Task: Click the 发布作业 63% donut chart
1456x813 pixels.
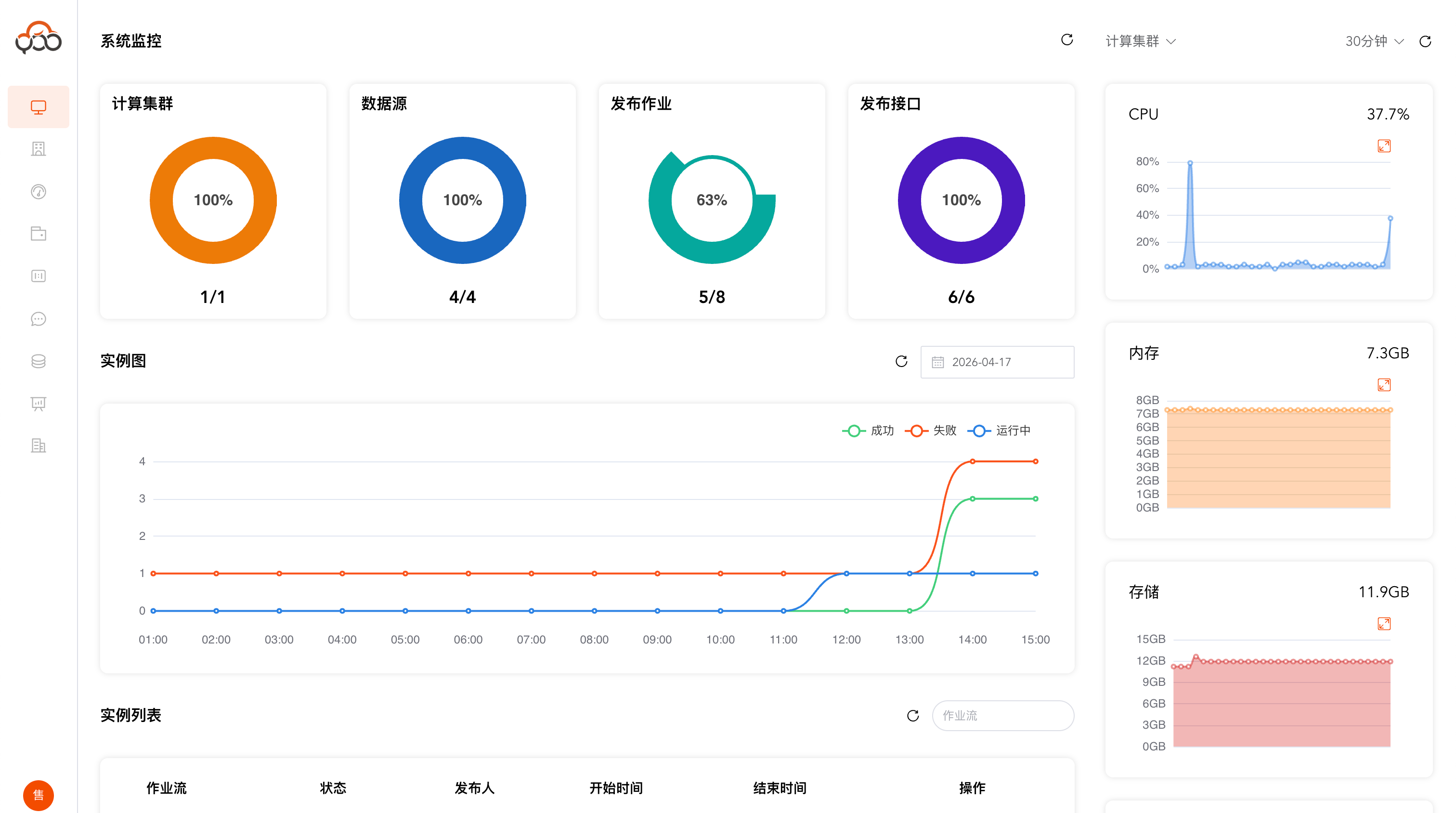Action: [712, 200]
